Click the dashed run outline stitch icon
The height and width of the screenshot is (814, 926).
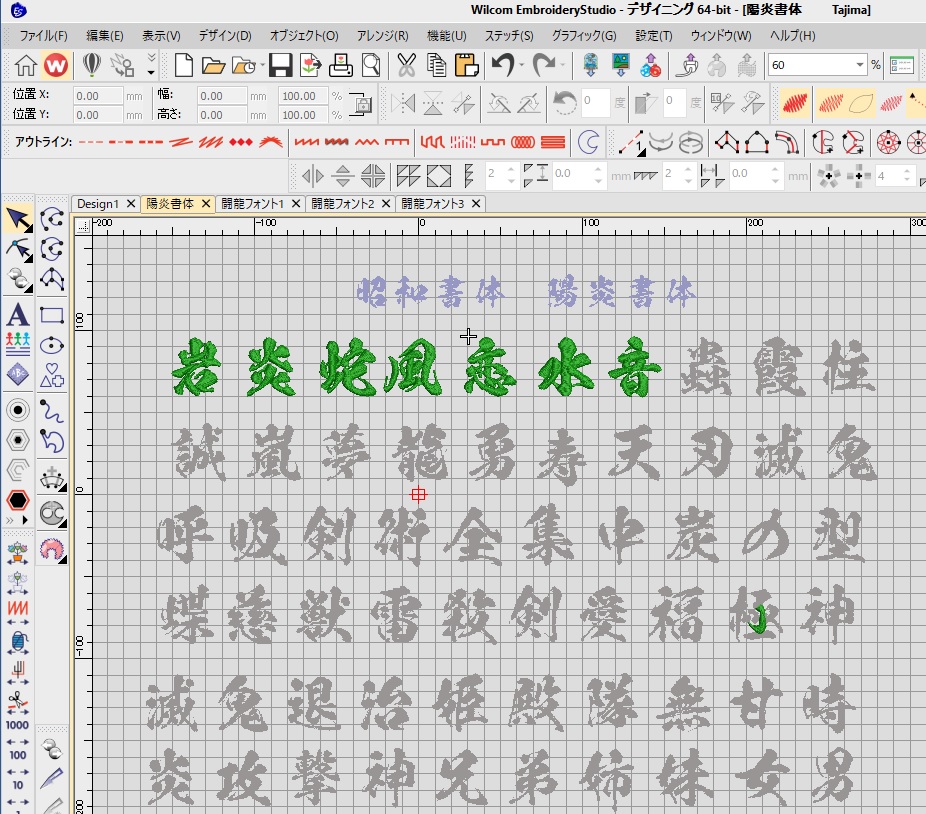coord(91,142)
